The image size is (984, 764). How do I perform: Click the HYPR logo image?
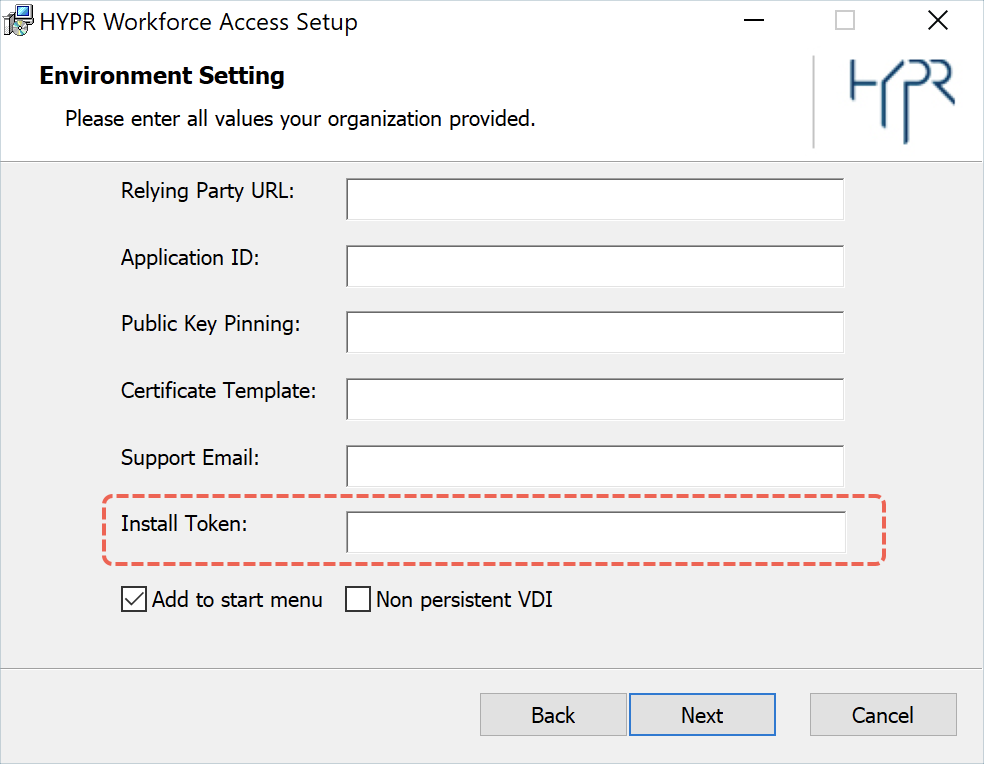(902, 101)
